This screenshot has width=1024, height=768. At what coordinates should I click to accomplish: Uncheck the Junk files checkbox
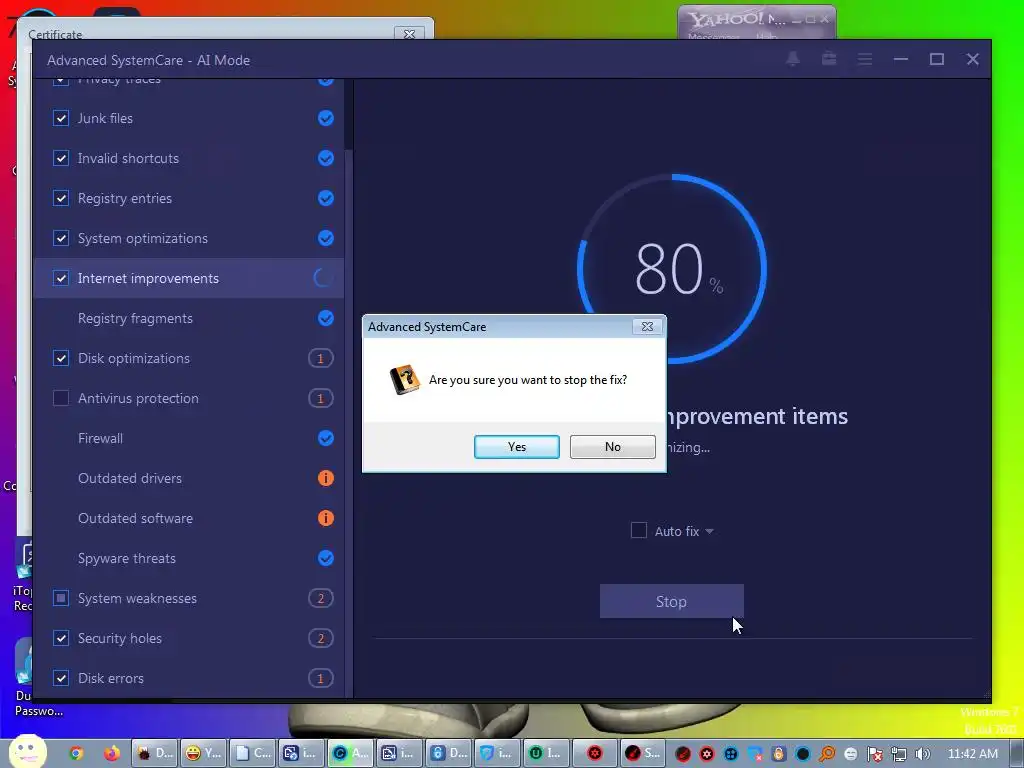coord(61,118)
